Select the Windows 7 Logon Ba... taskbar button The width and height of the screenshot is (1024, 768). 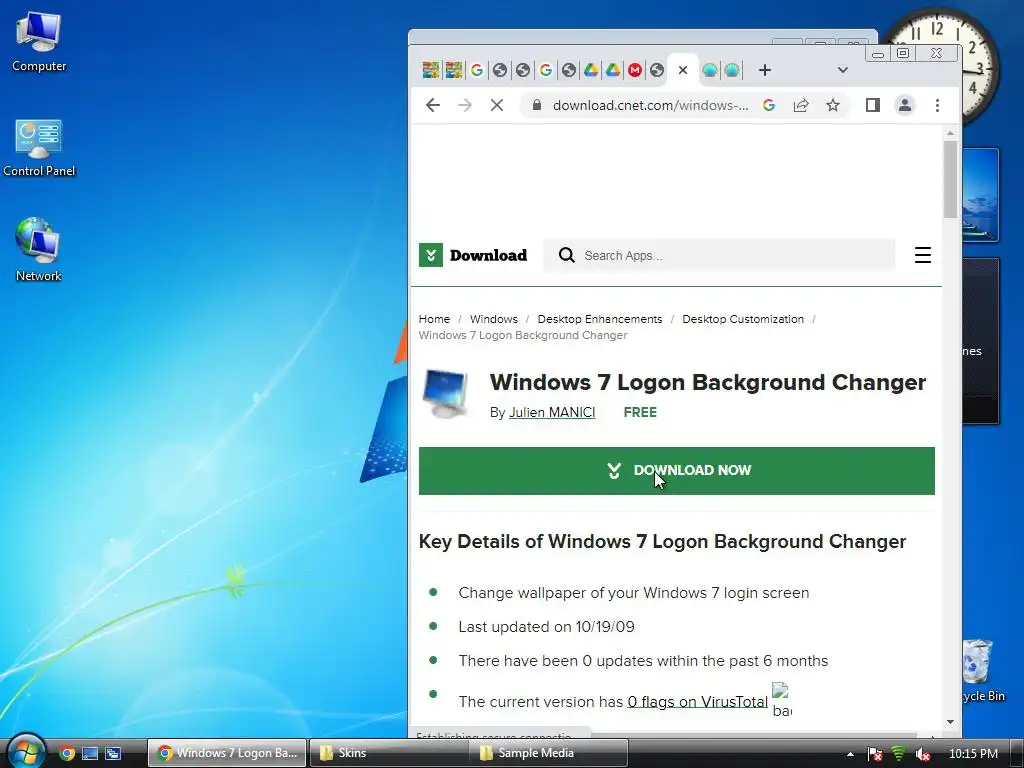click(x=227, y=753)
